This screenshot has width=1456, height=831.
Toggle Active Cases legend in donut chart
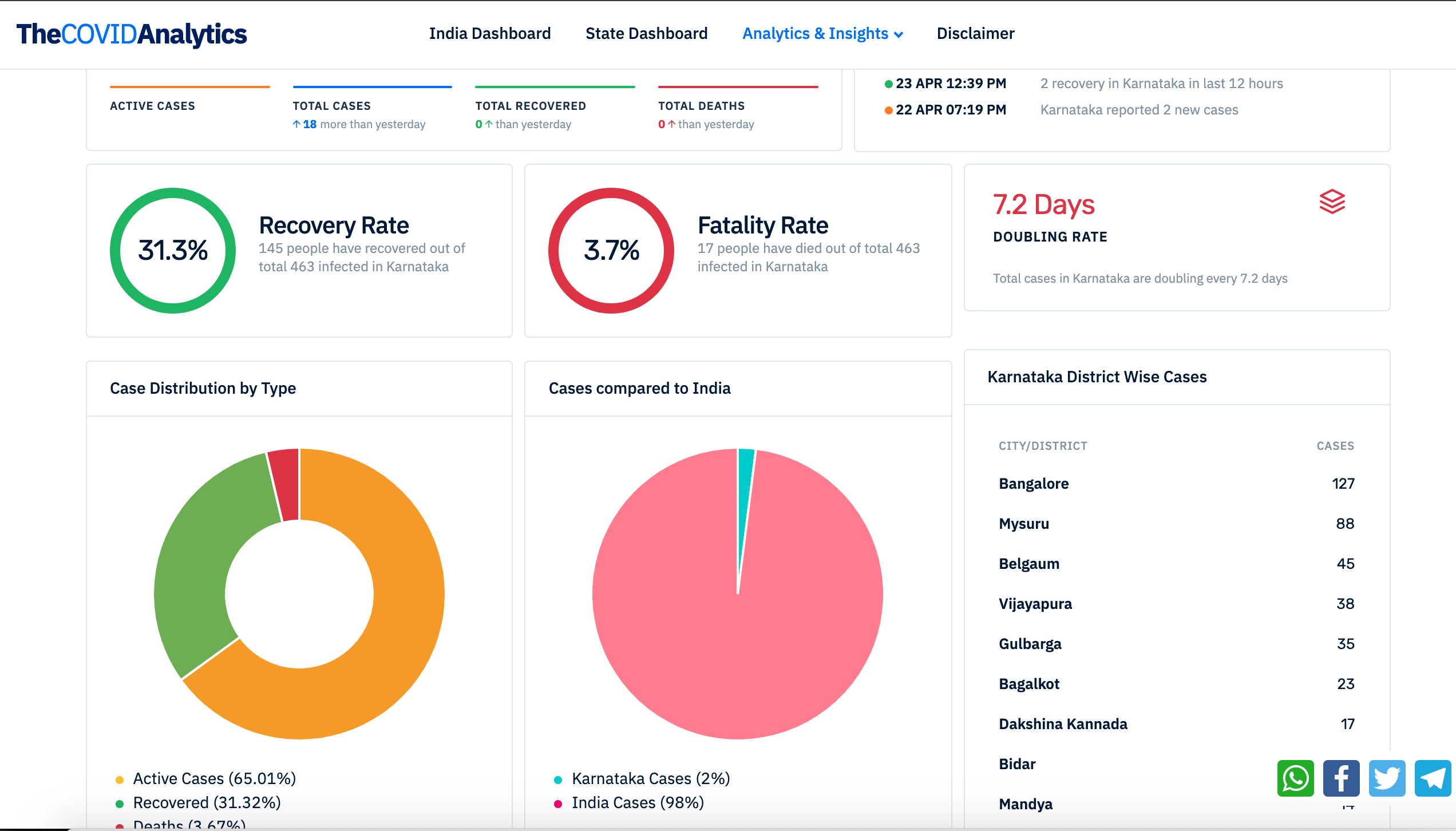214,778
